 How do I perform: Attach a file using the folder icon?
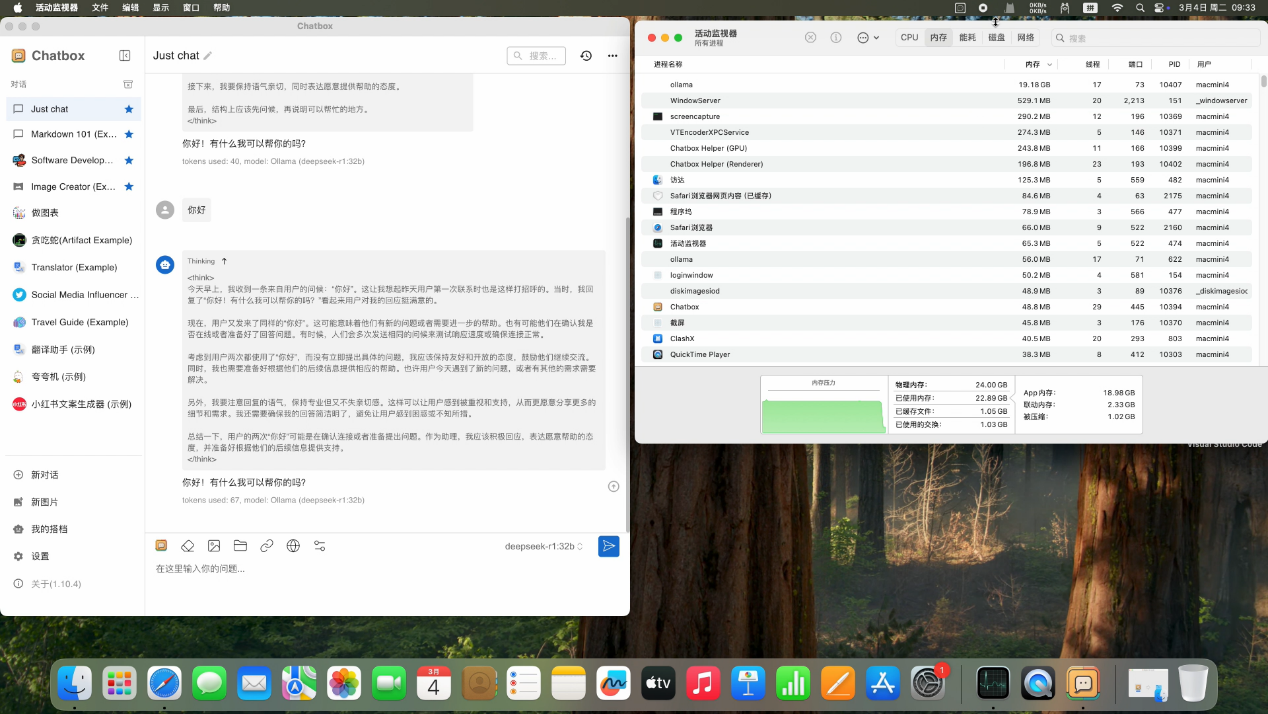click(x=240, y=546)
